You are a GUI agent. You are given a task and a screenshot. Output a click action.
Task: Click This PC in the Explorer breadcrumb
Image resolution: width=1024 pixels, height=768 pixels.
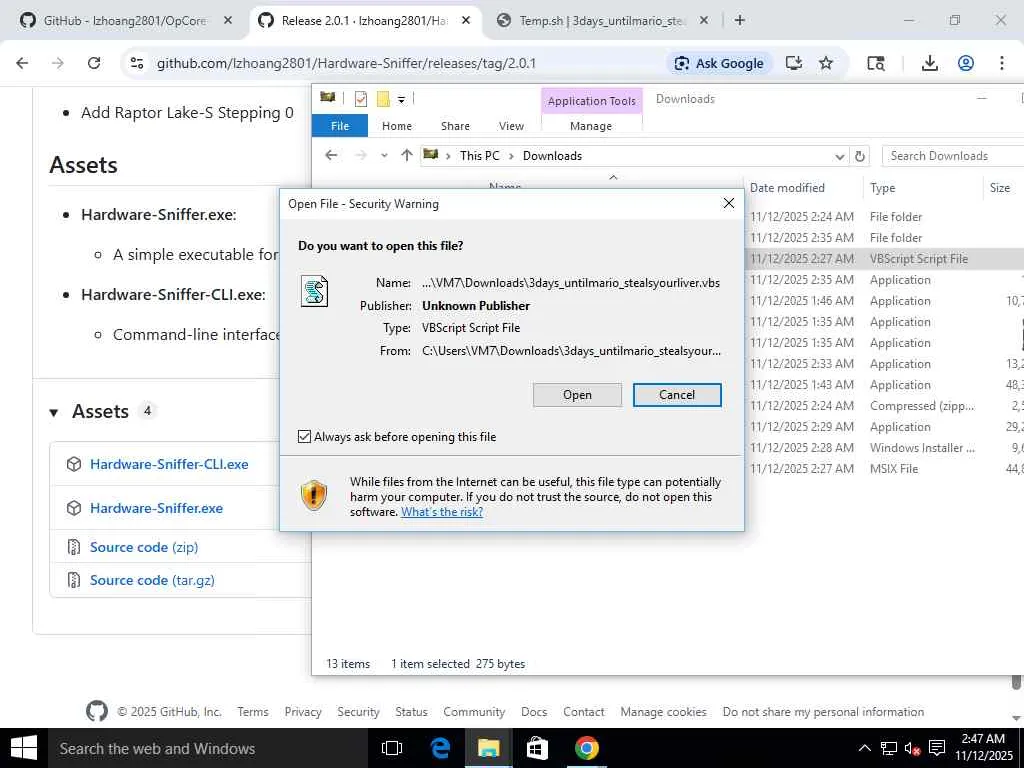tap(479, 155)
